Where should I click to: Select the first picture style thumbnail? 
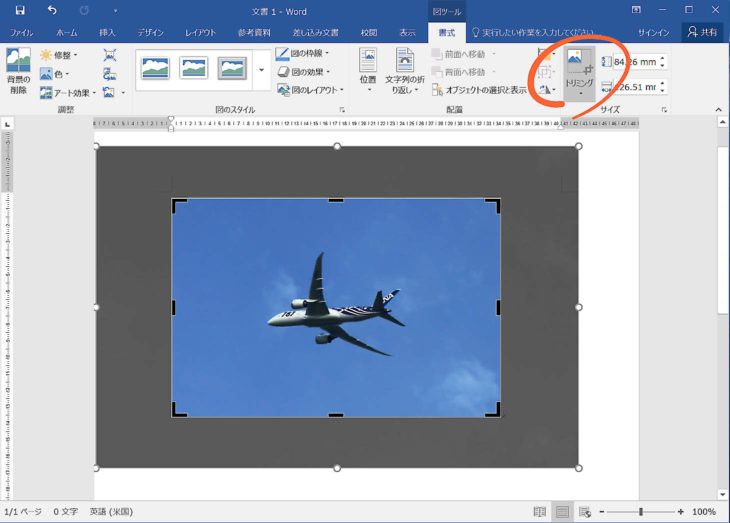(x=156, y=68)
